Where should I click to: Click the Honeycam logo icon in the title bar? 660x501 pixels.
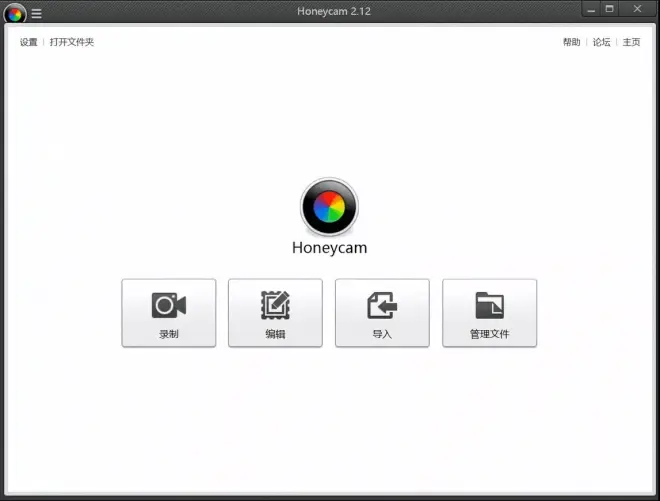(x=15, y=14)
